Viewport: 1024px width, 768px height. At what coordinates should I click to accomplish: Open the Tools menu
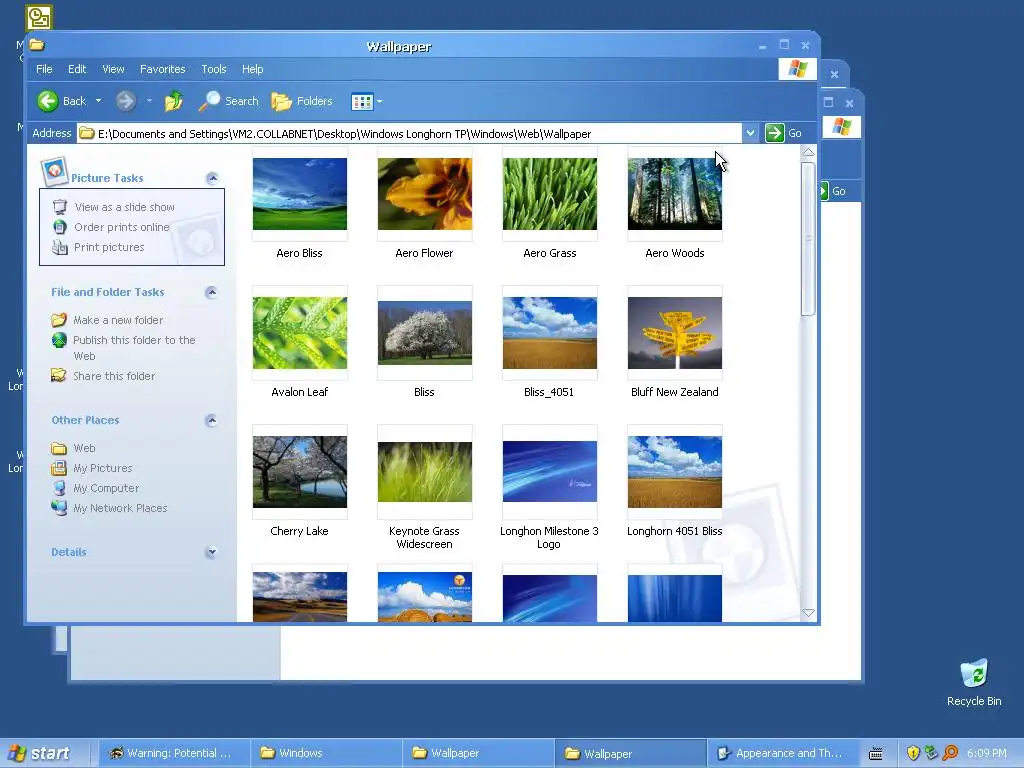[214, 69]
